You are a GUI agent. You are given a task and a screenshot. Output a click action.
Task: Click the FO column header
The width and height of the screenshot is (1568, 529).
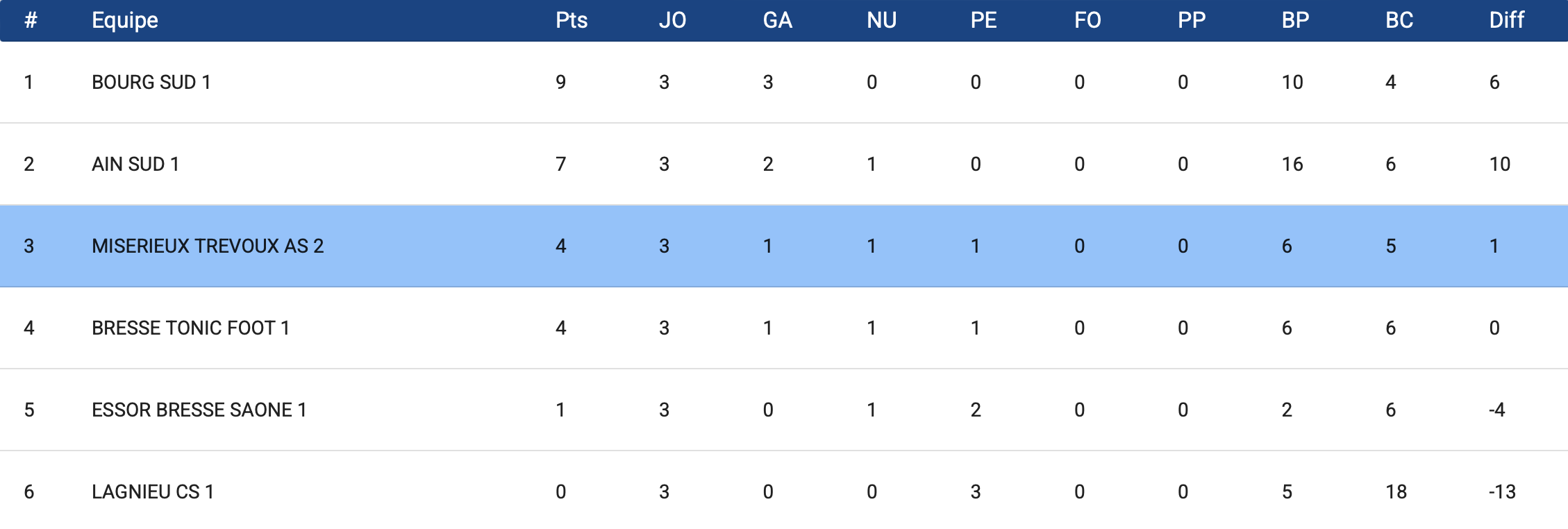click(x=1087, y=20)
